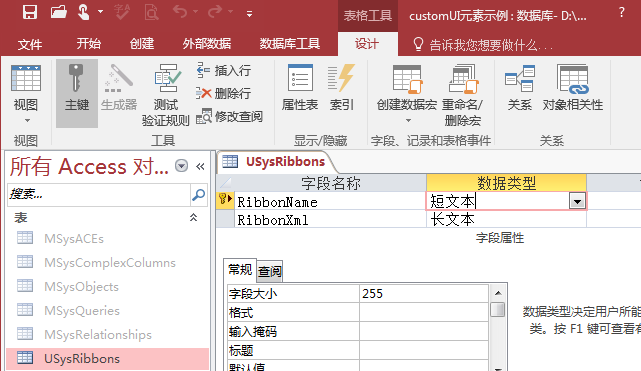Screen dimensions: 641x371
Task: Click the 测试验证规则 icon
Action: click(166, 78)
